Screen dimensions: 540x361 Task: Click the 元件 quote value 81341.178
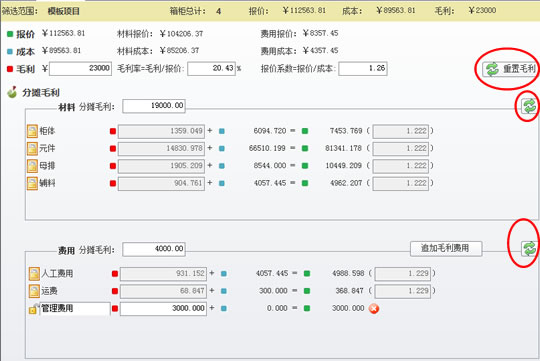coord(343,148)
